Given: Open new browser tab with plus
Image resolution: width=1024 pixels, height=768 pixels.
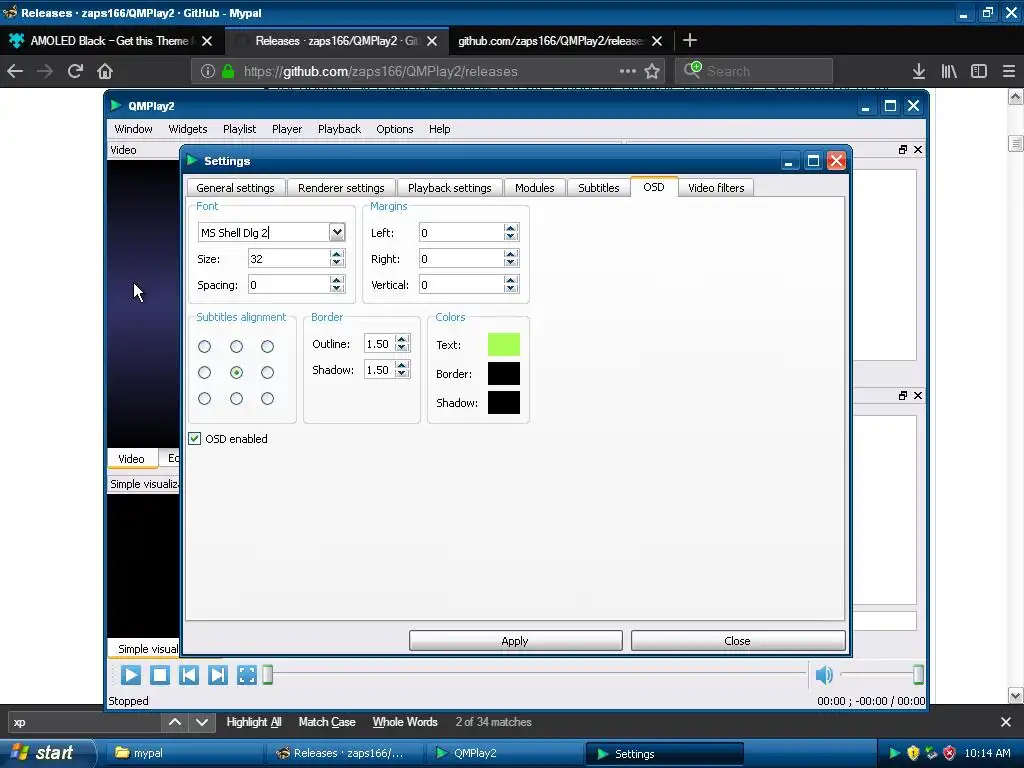Looking at the screenshot, I should tap(690, 40).
